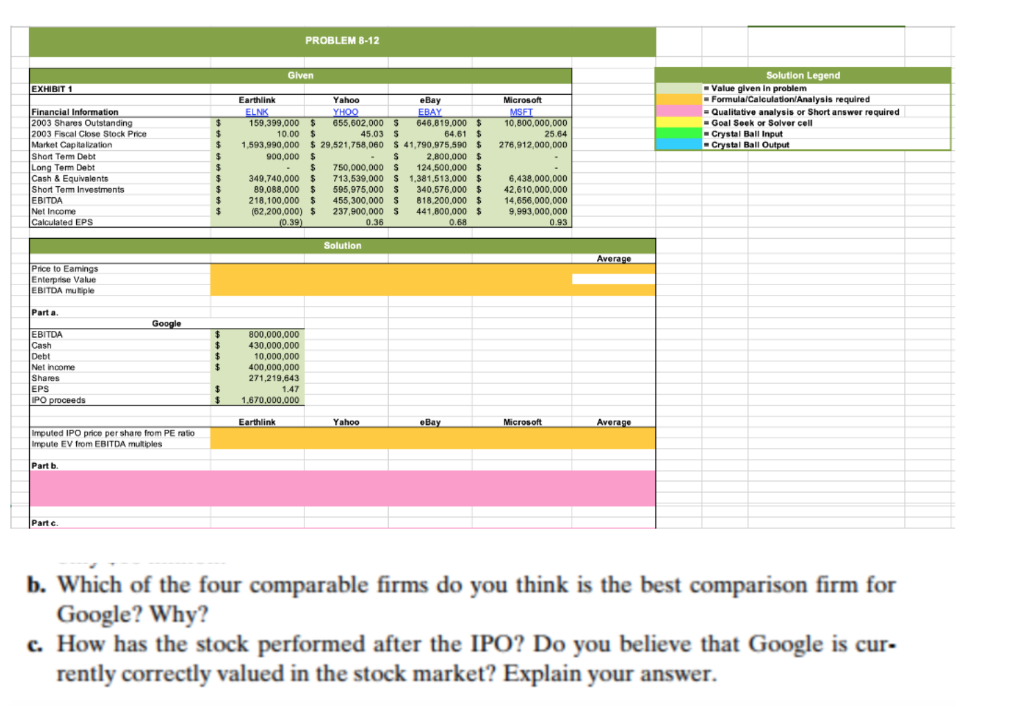Image resolution: width=1024 pixels, height=706 pixels.
Task: Click the yellow Goal Seek legend swatch
Action: (x=679, y=122)
